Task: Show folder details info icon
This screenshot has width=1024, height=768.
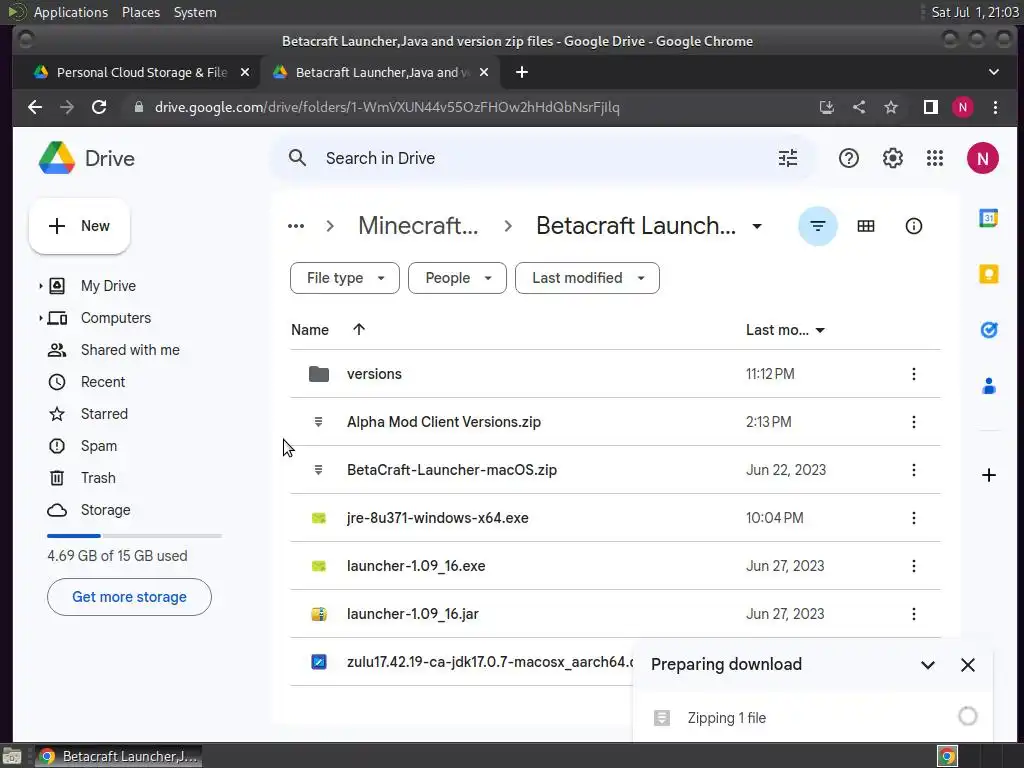Action: click(913, 226)
